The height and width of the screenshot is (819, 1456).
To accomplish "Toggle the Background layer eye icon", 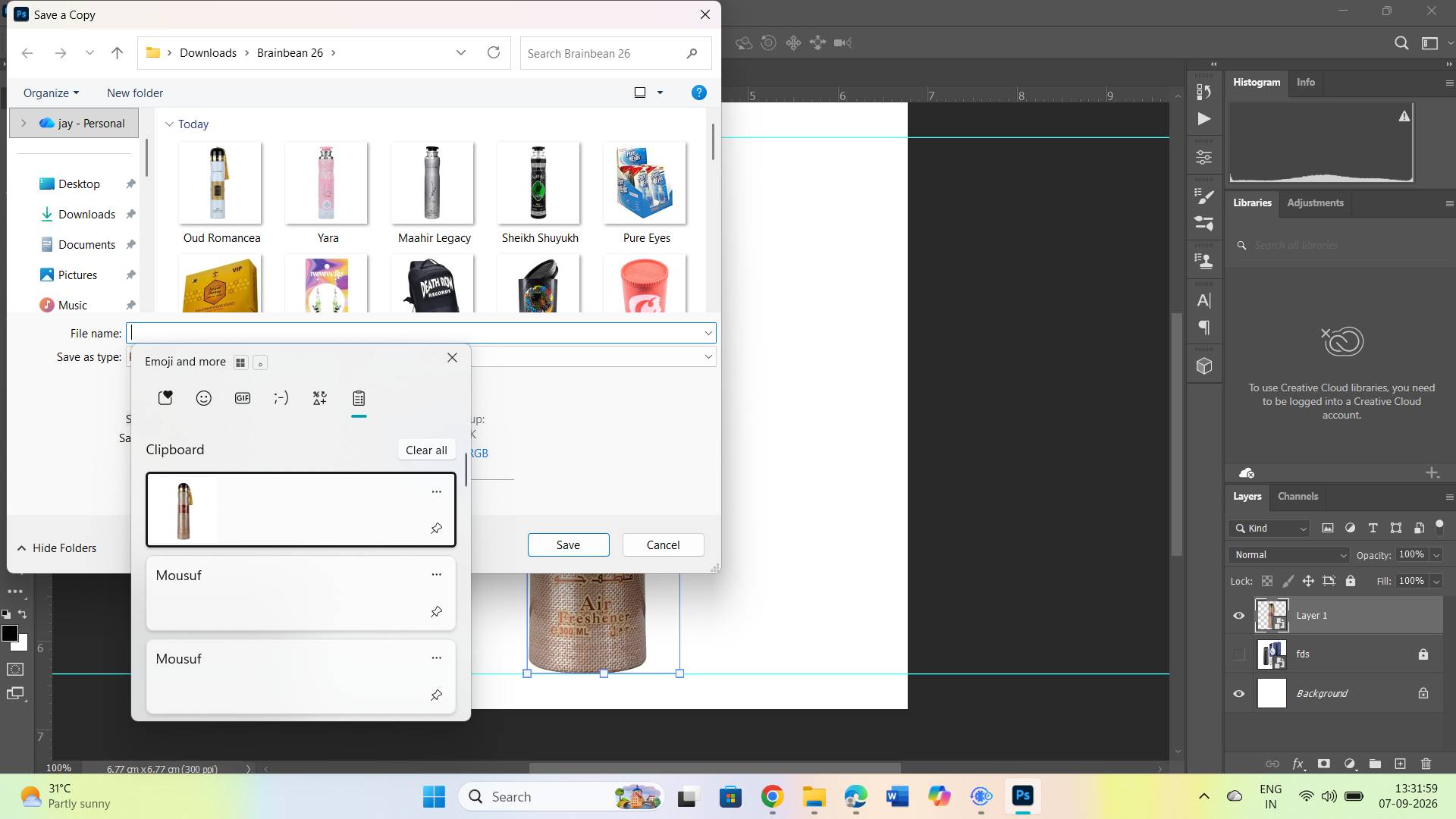I will click(1239, 694).
